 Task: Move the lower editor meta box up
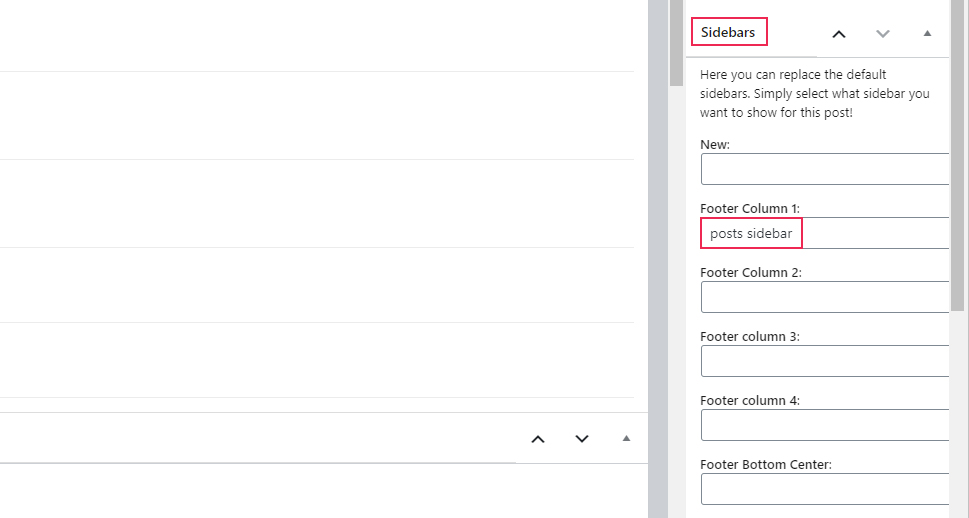[x=538, y=439]
